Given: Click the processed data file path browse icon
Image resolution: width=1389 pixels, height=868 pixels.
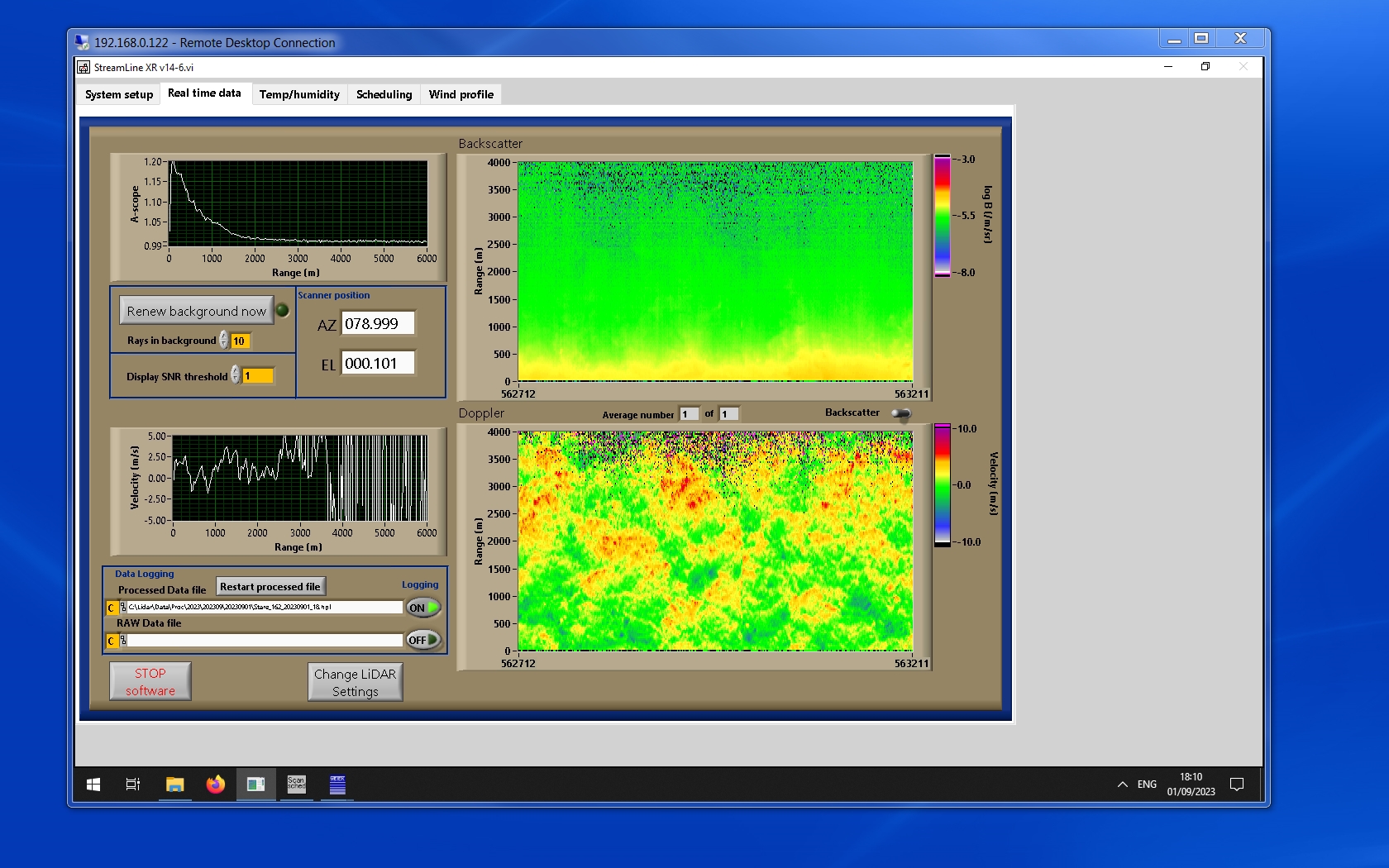Looking at the screenshot, I should point(122,608).
